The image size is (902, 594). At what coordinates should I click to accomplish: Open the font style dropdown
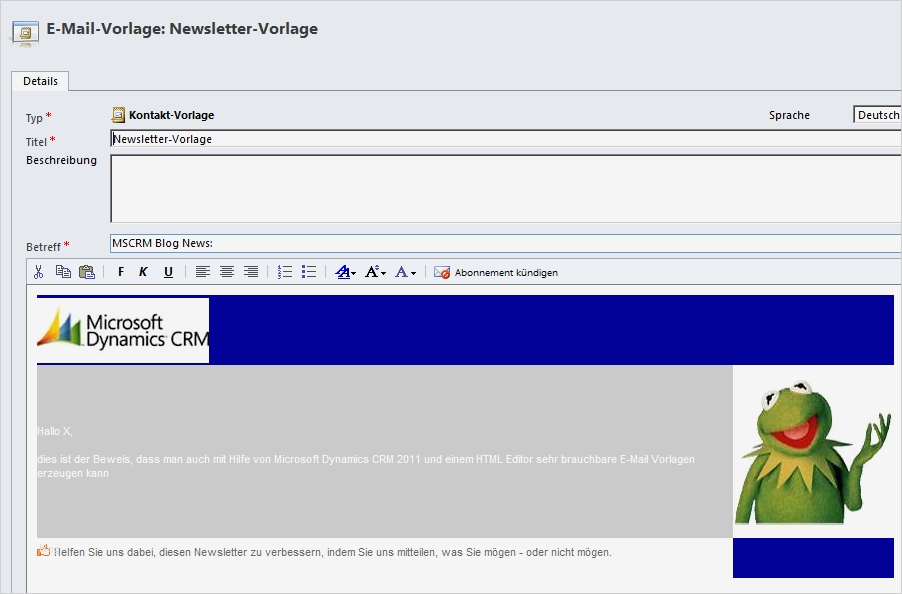pyautogui.click(x=346, y=272)
